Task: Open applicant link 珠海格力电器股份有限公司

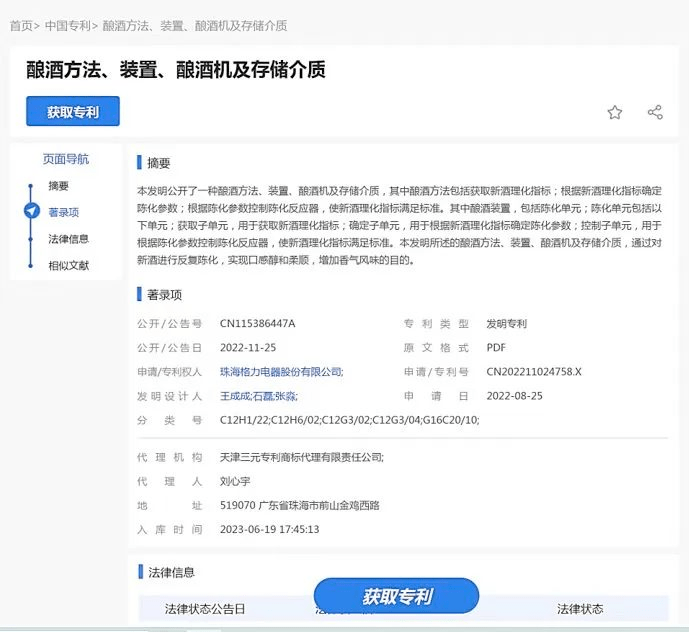Action: (x=280, y=372)
